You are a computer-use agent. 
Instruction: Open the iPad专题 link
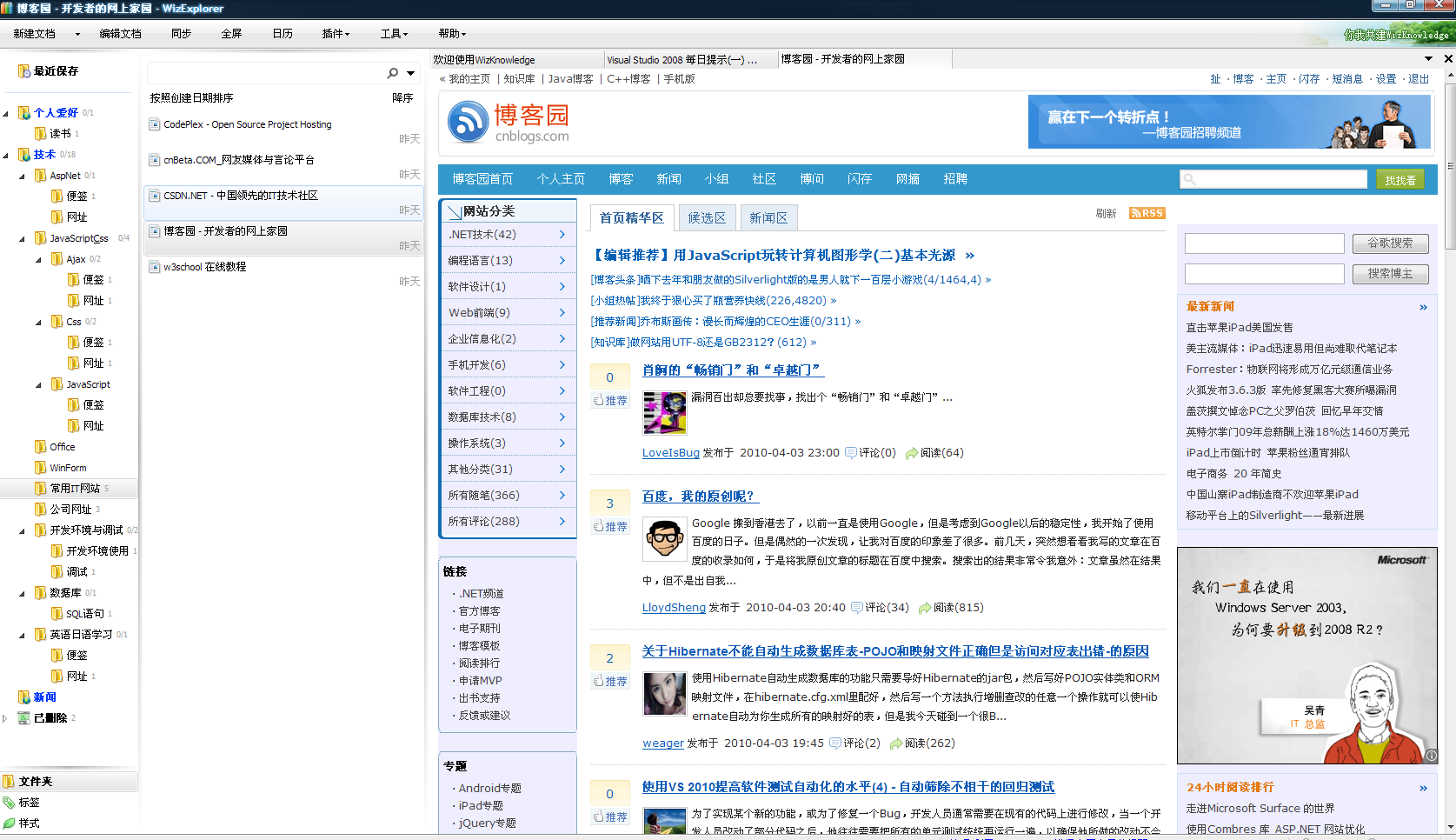(480, 805)
